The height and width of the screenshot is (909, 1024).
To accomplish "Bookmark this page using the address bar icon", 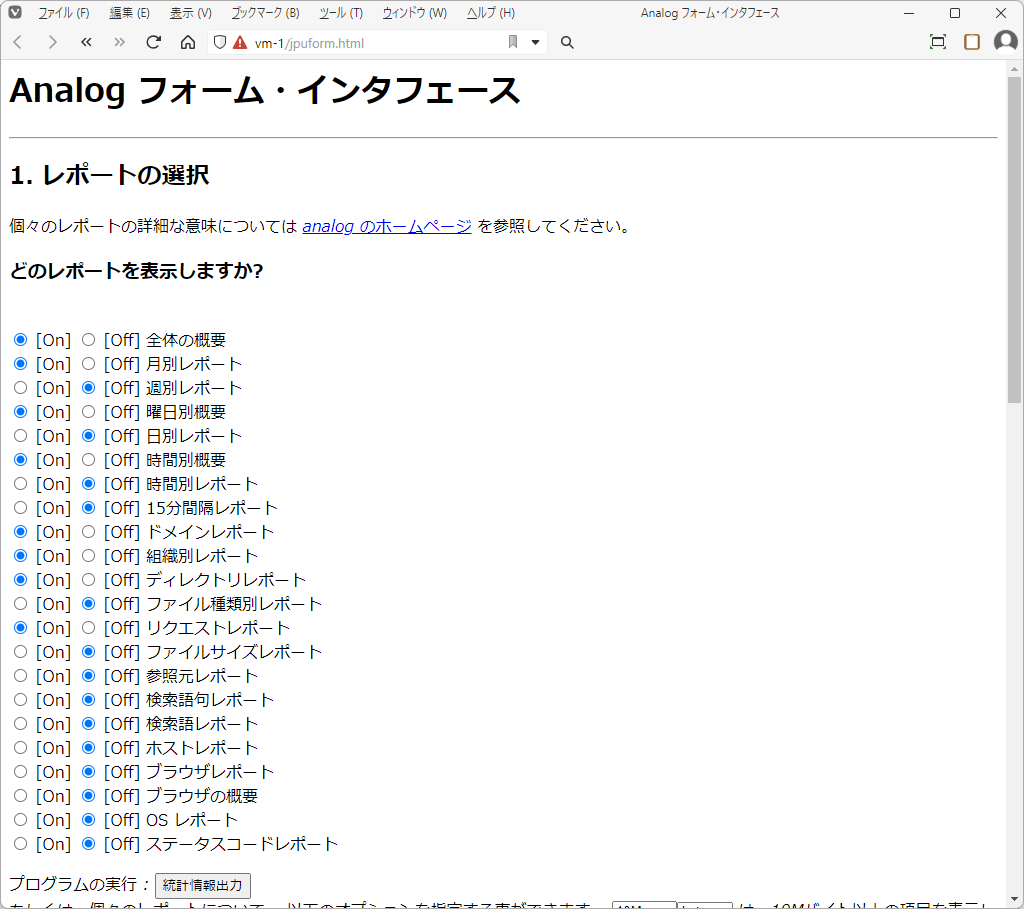I will [x=513, y=42].
